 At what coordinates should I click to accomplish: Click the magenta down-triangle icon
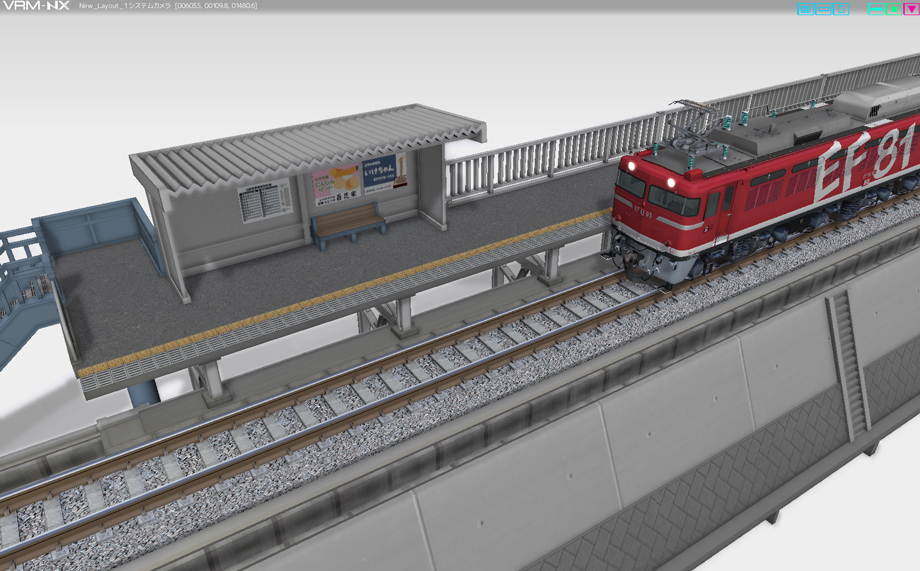(912, 9)
